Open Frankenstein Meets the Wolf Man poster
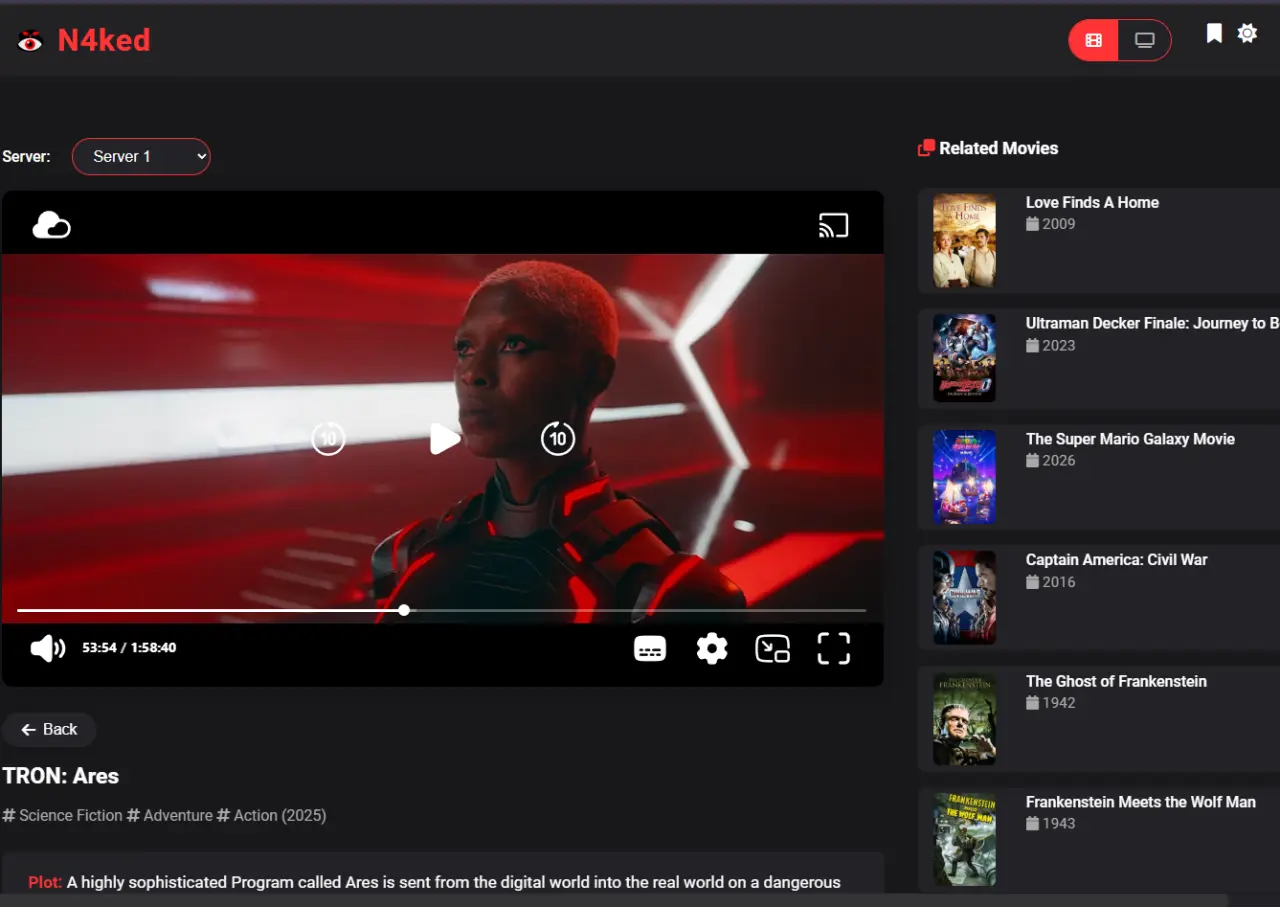This screenshot has height=907, width=1280. [x=965, y=840]
